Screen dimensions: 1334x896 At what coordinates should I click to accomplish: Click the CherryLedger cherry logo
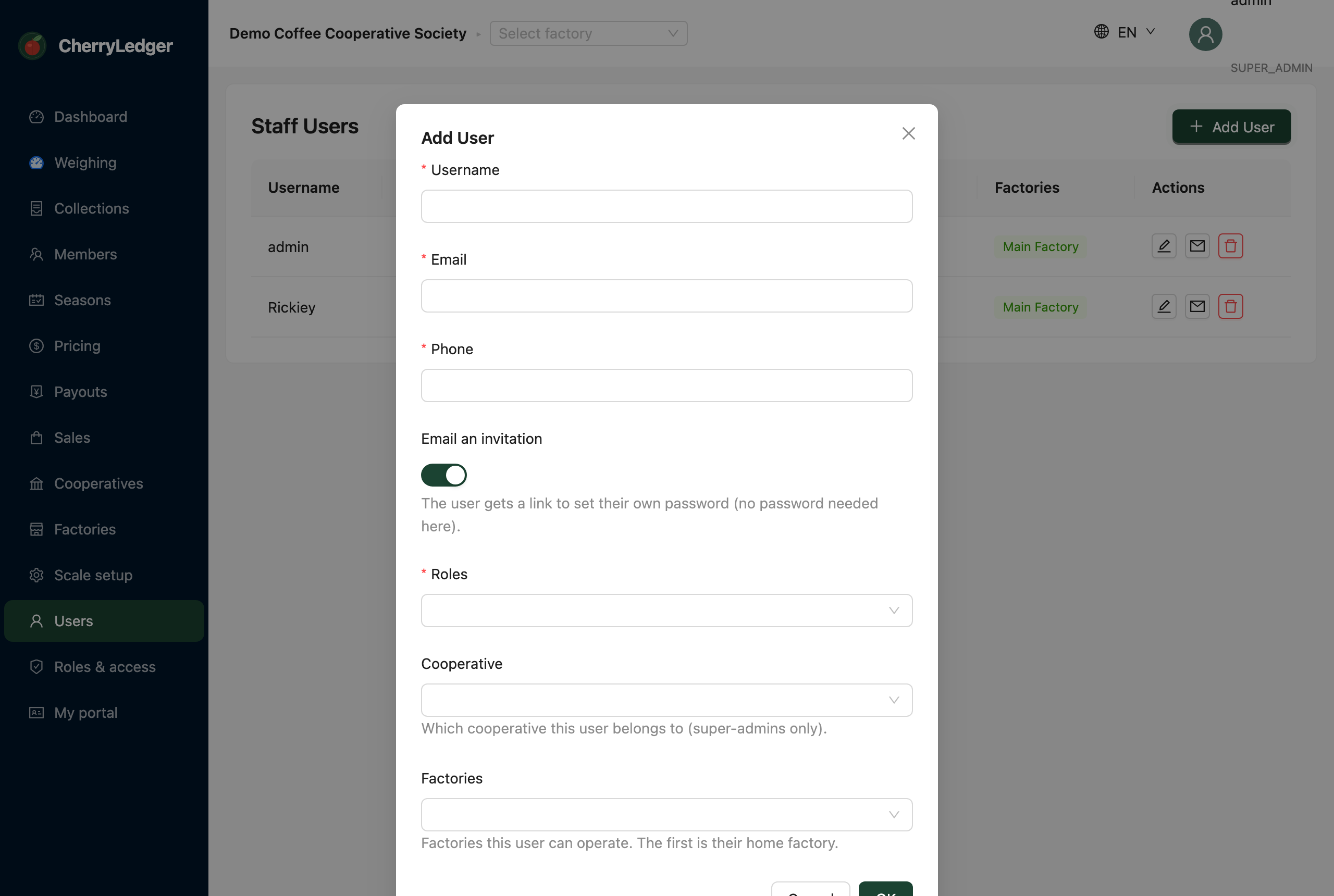[x=33, y=46]
